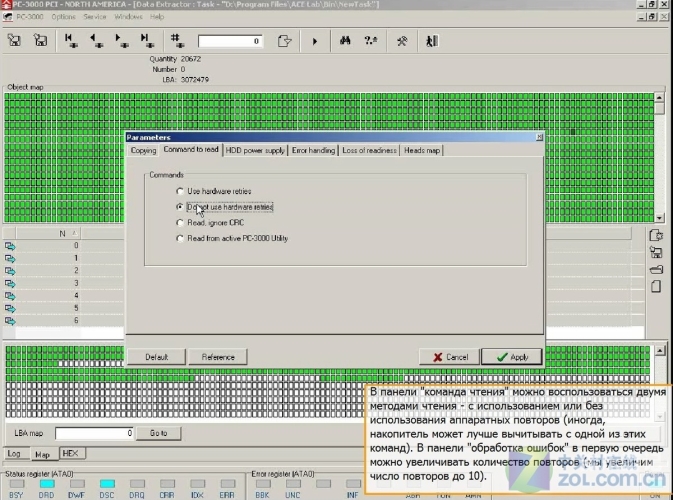Switch to the Copying tab
This screenshot has width=673, height=500.
pyautogui.click(x=143, y=151)
